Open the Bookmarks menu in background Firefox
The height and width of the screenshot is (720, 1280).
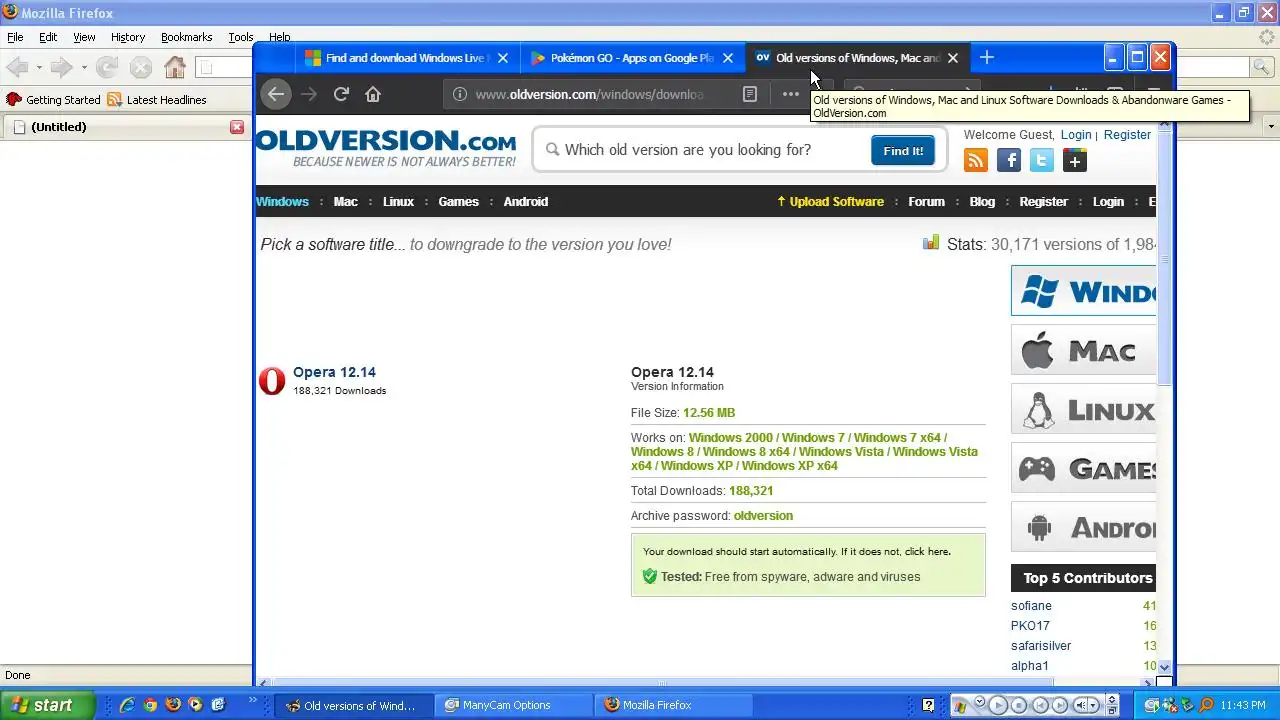click(186, 37)
